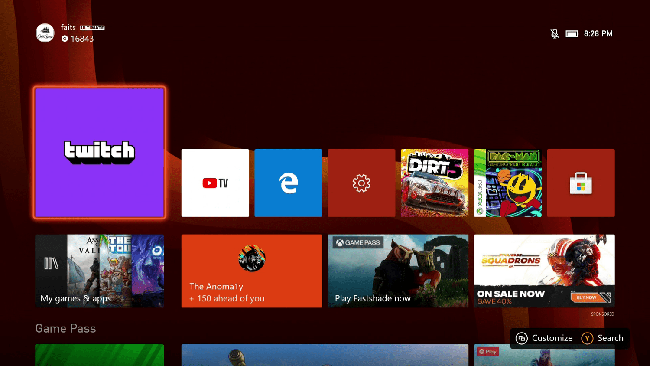
Task: Launch the DIRT 5 game tile
Action: pyautogui.click(x=434, y=183)
